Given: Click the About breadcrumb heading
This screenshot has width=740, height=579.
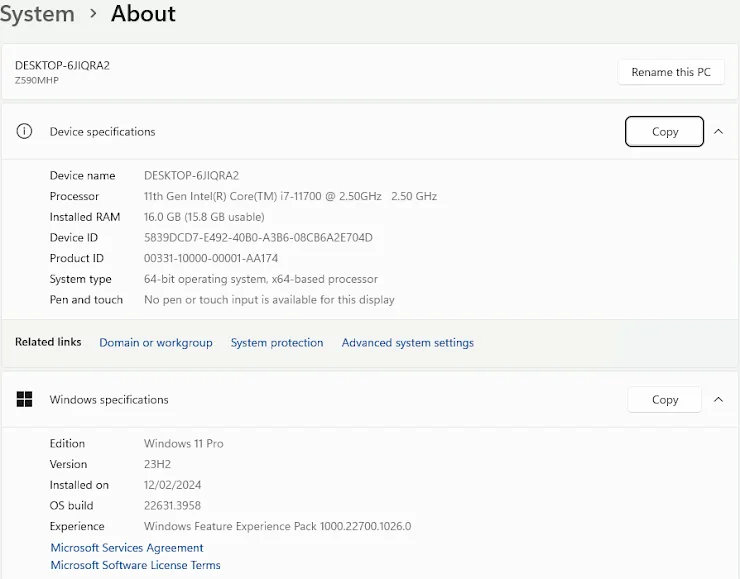Looking at the screenshot, I should pyautogui.click(x=143, y=13).
